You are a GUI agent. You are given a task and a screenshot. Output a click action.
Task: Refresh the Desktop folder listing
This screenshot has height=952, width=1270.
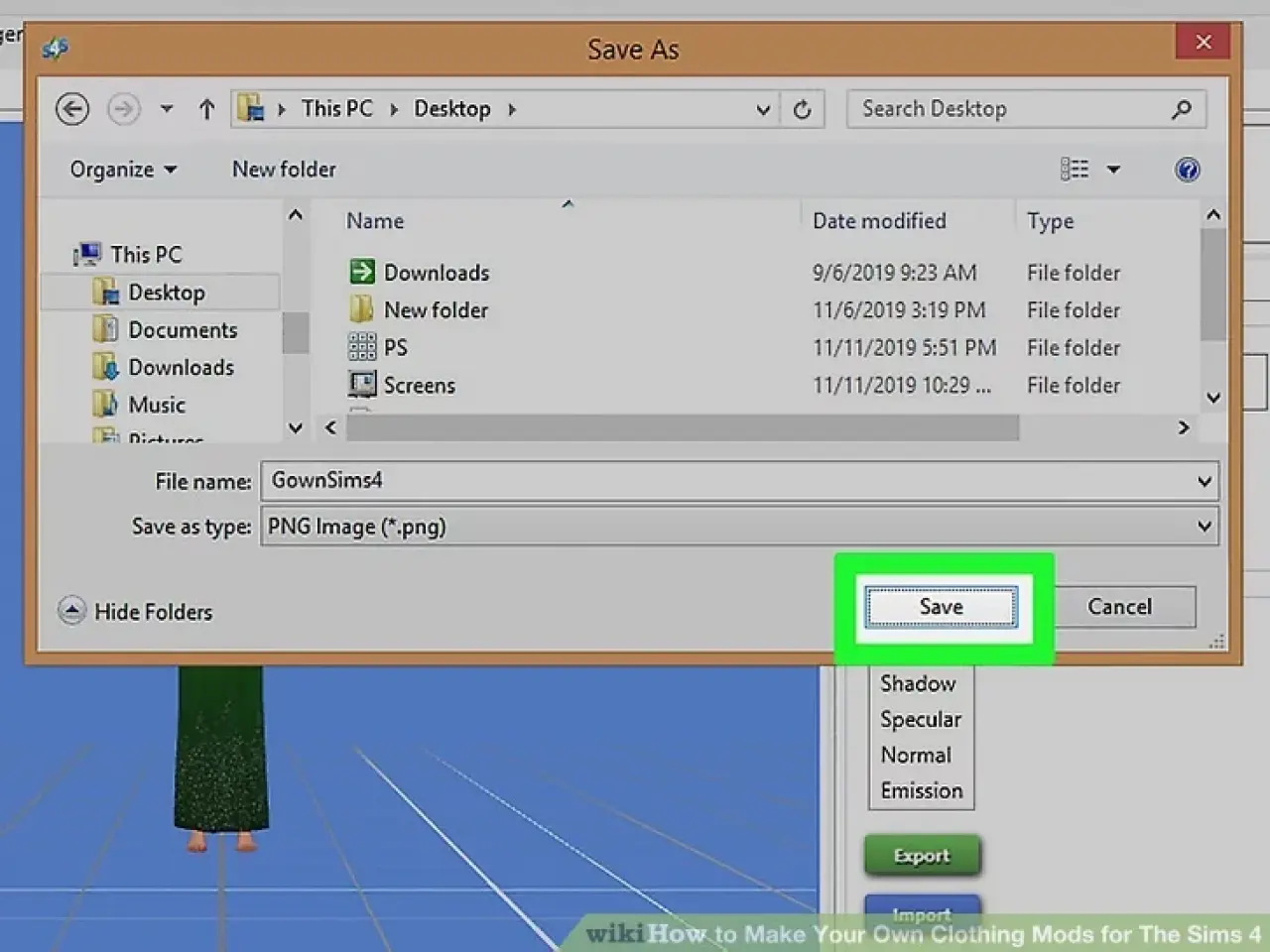[802, 109]
